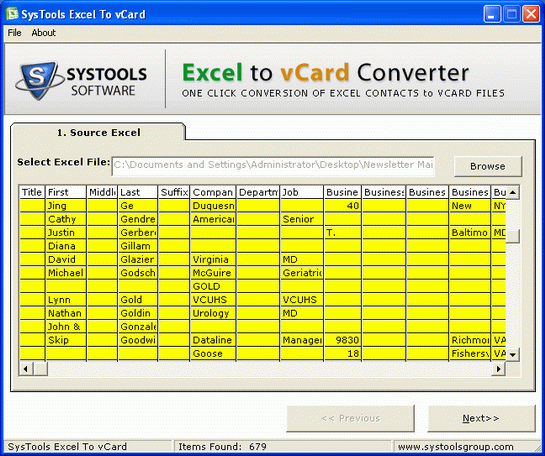Click the Select Excel File path field

[x=273, y=165]
